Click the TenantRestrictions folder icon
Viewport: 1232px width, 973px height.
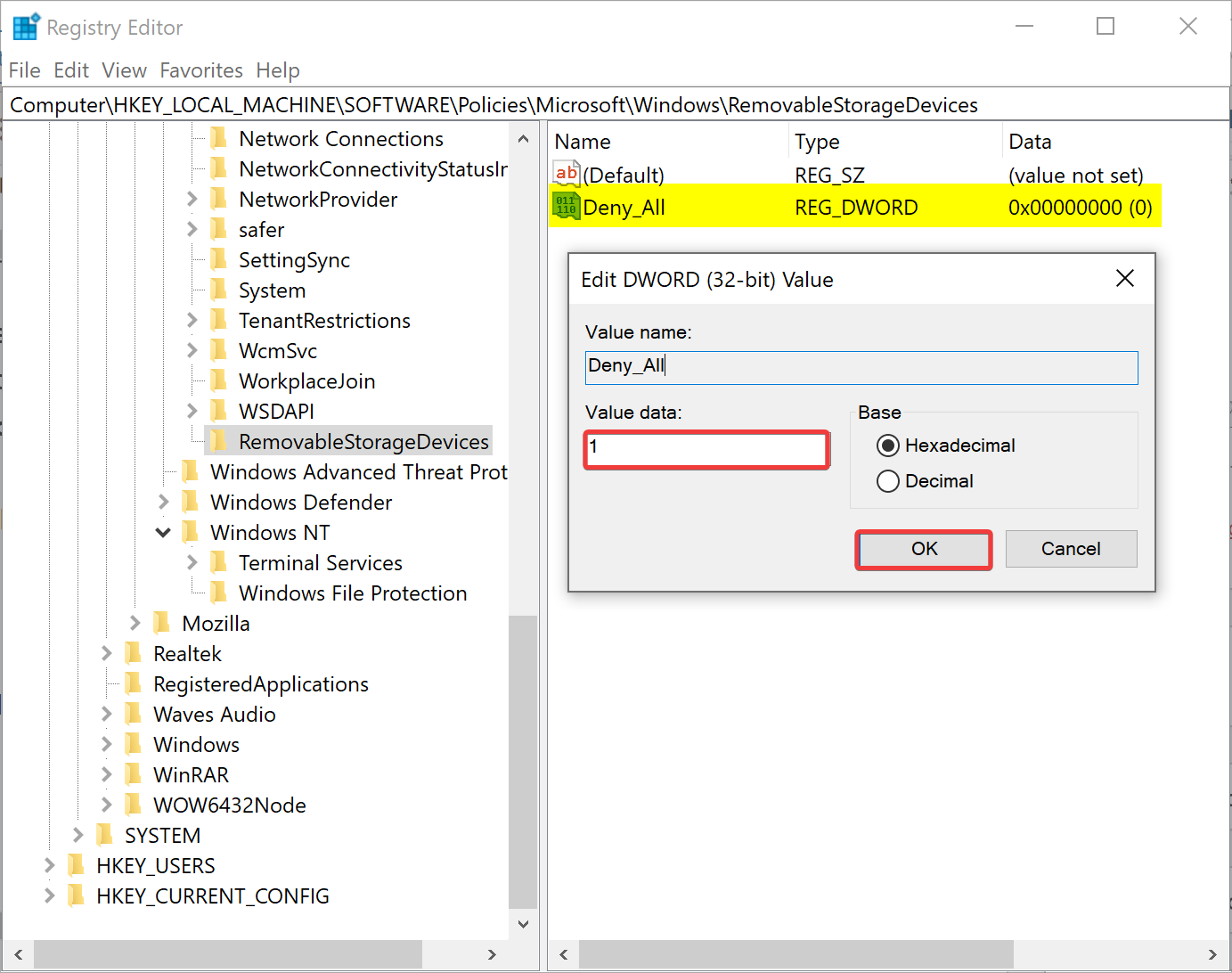pyautogui.click(x=218, y=320)
